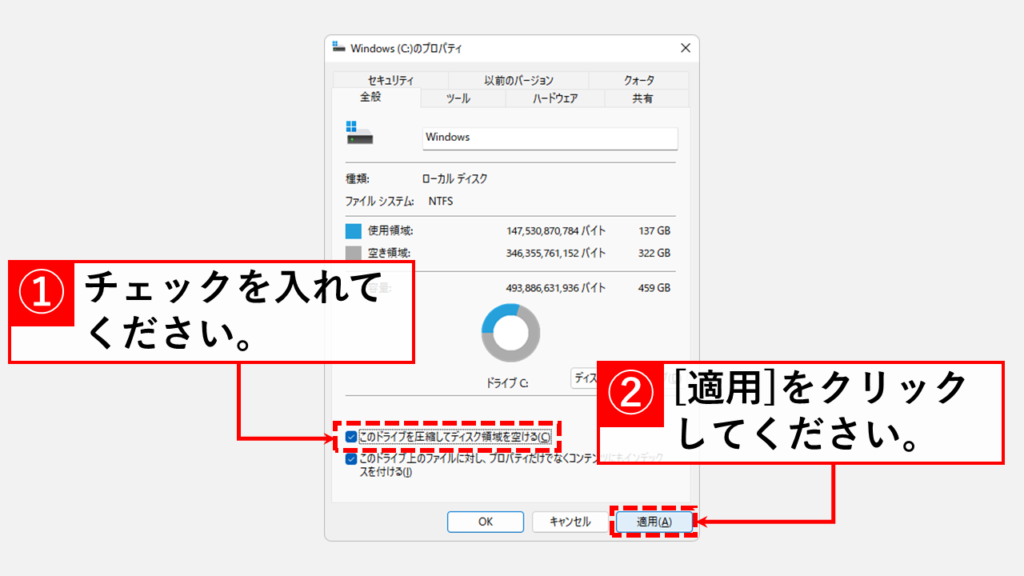Close the Windows (C:) properties dialog
Screen dimensions: 1024x576
click(x=685, y=48)
